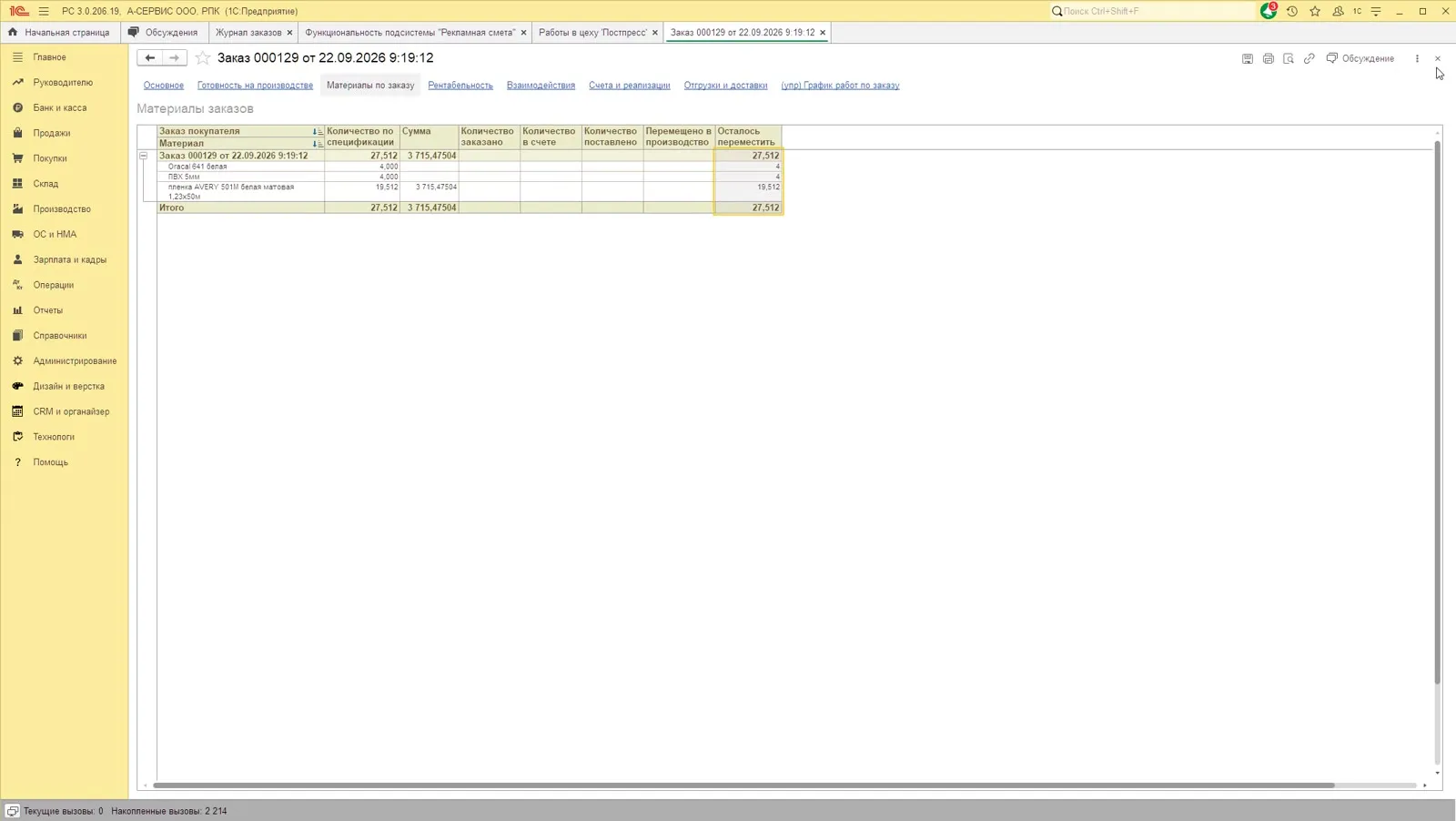The width and height of the screenshot is (1456, 821).
Task: Toggle sort on Заказ покупателя column
Action: click(x=318, y=132)
